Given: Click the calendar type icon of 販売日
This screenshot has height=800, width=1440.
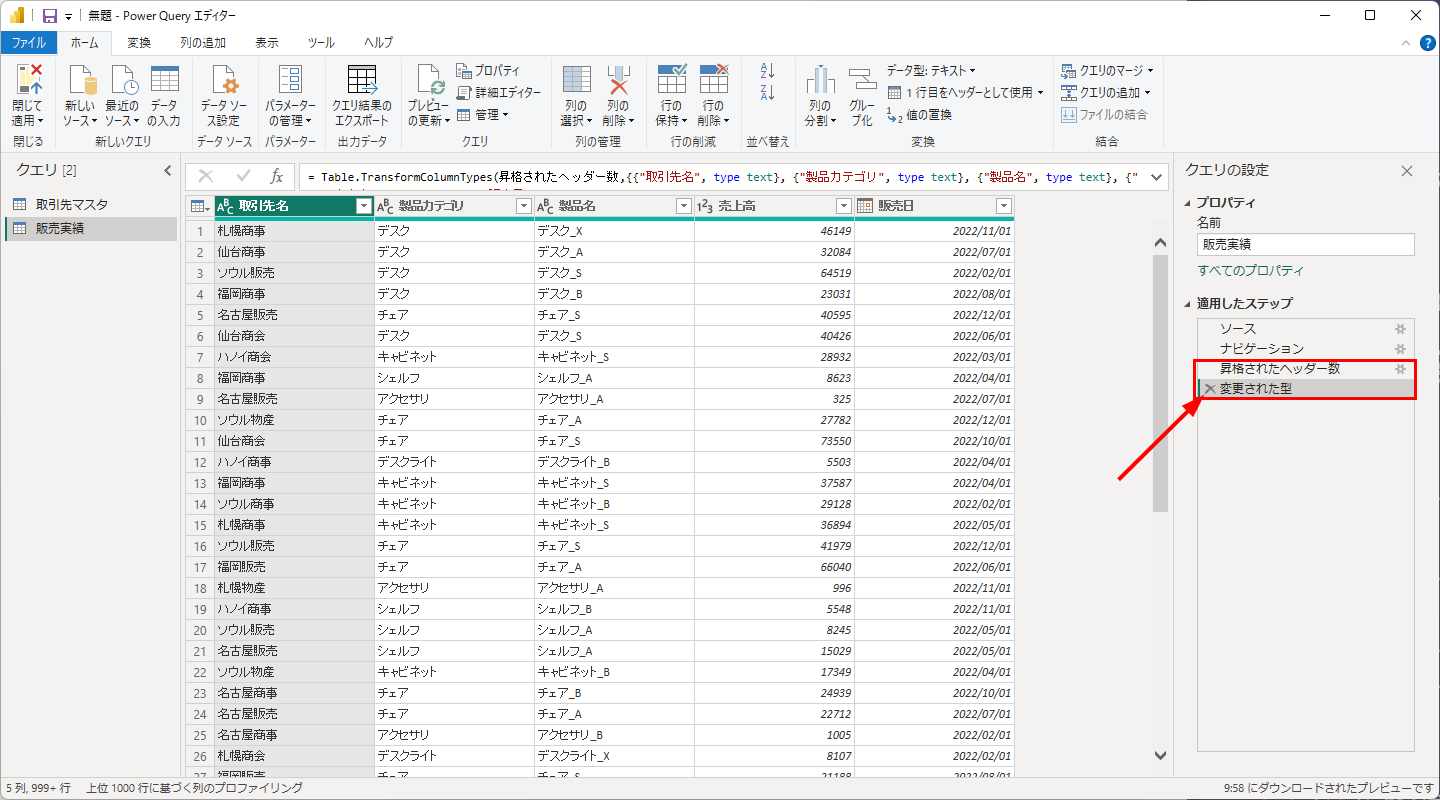Looking at the screenshot, I should point(866,206).
